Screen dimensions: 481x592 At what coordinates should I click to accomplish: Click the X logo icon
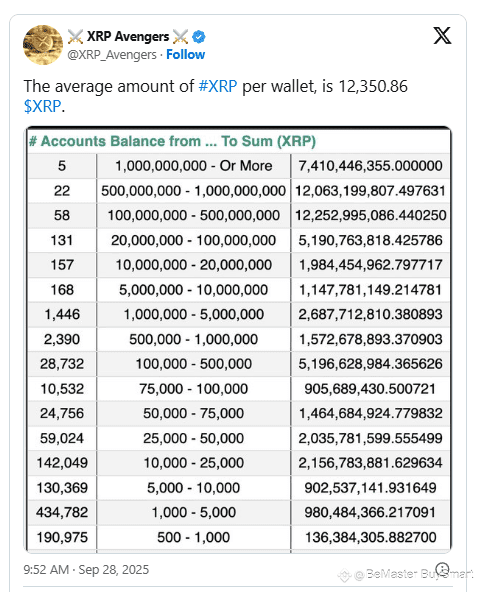click(442, 35)
